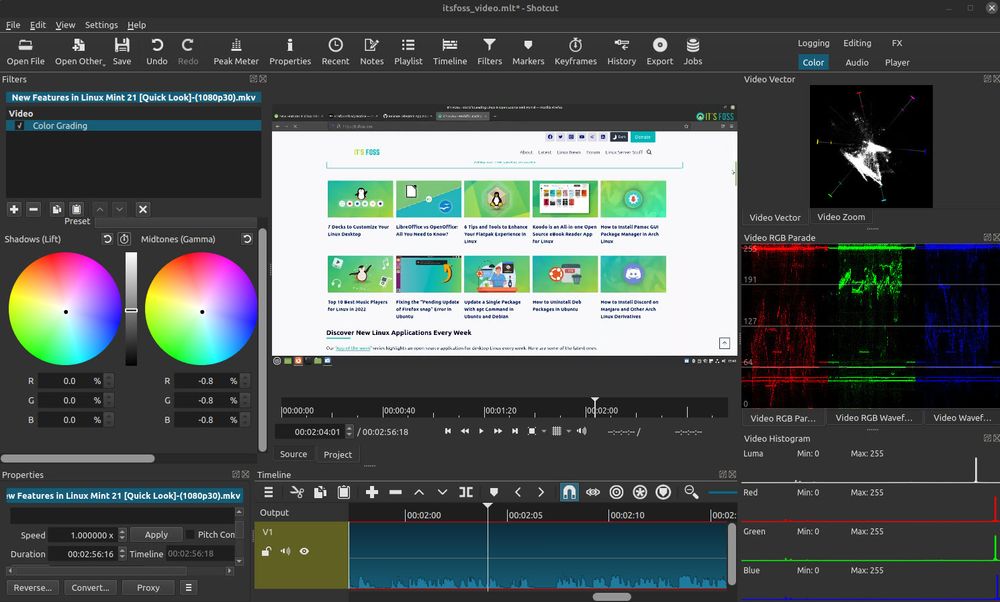Screen dimensions: 1000x602
Task: Open the grid display dropdown arrow
Action: pos(567,431)
